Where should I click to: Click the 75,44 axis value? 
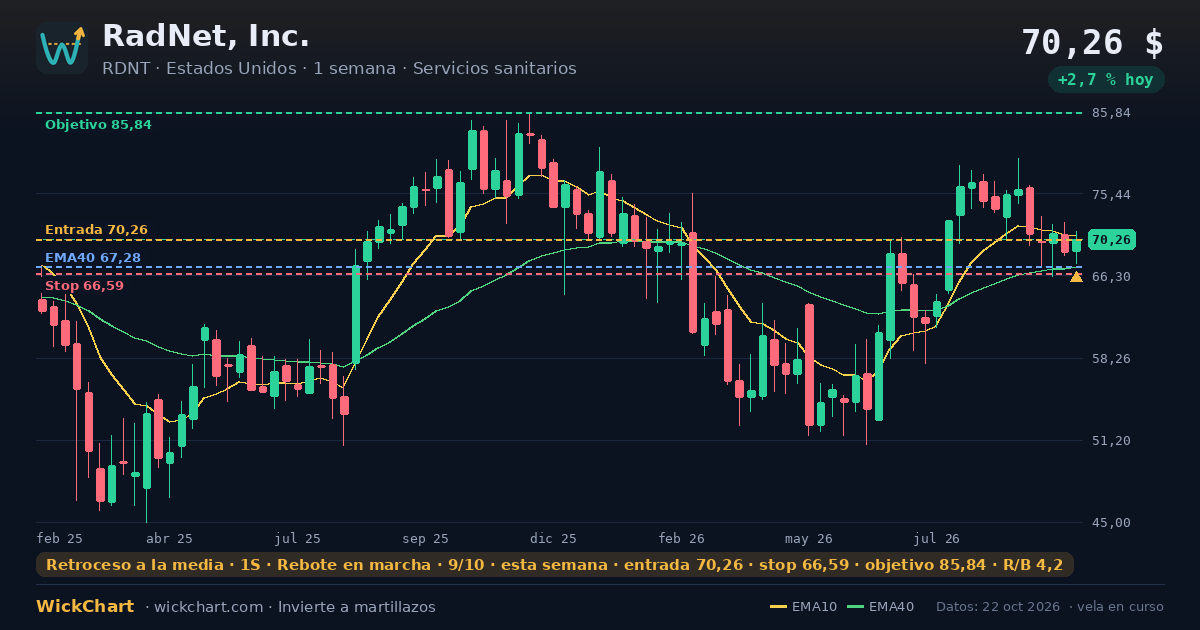click(1111, 194)
